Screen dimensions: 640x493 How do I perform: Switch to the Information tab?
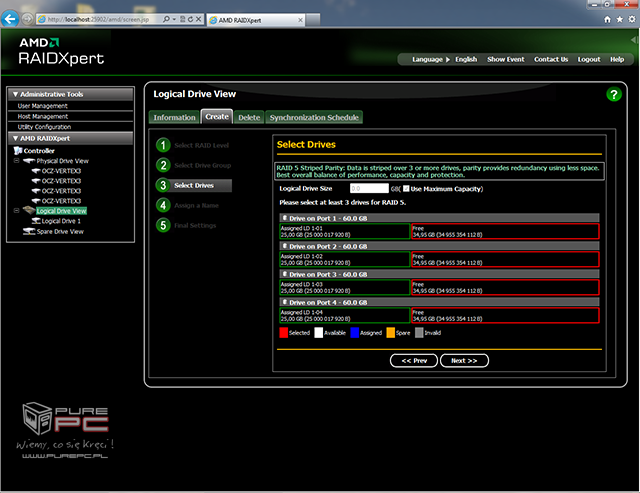(x=174, y=118)
